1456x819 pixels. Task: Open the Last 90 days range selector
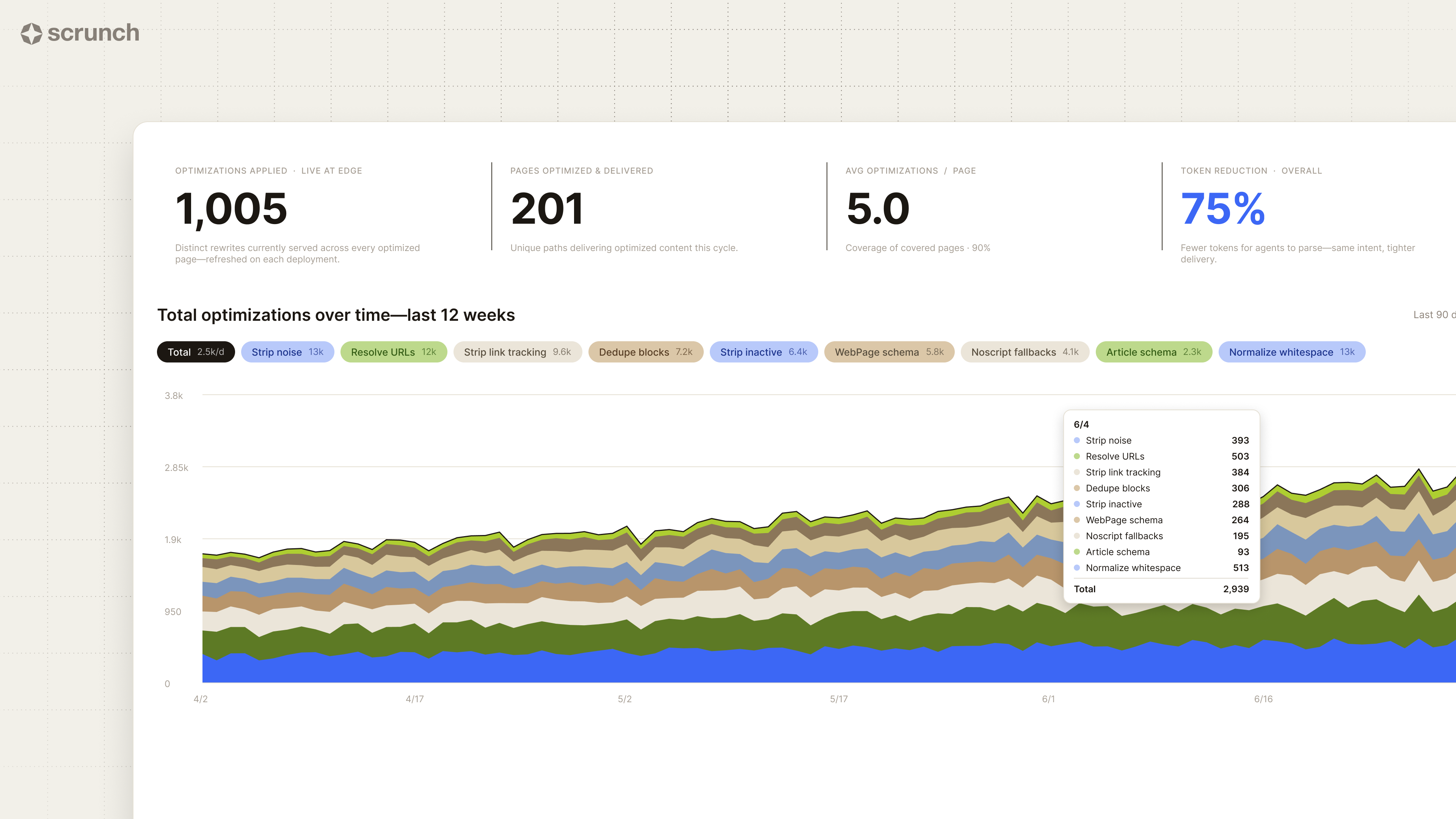point(1434,315)
